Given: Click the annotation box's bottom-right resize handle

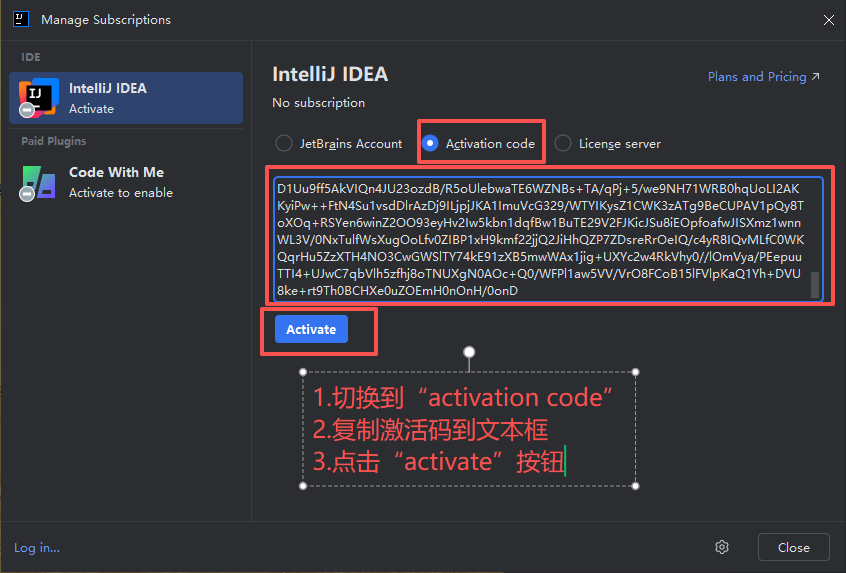Looking at the screenshot, I should (x=636, y=487).
